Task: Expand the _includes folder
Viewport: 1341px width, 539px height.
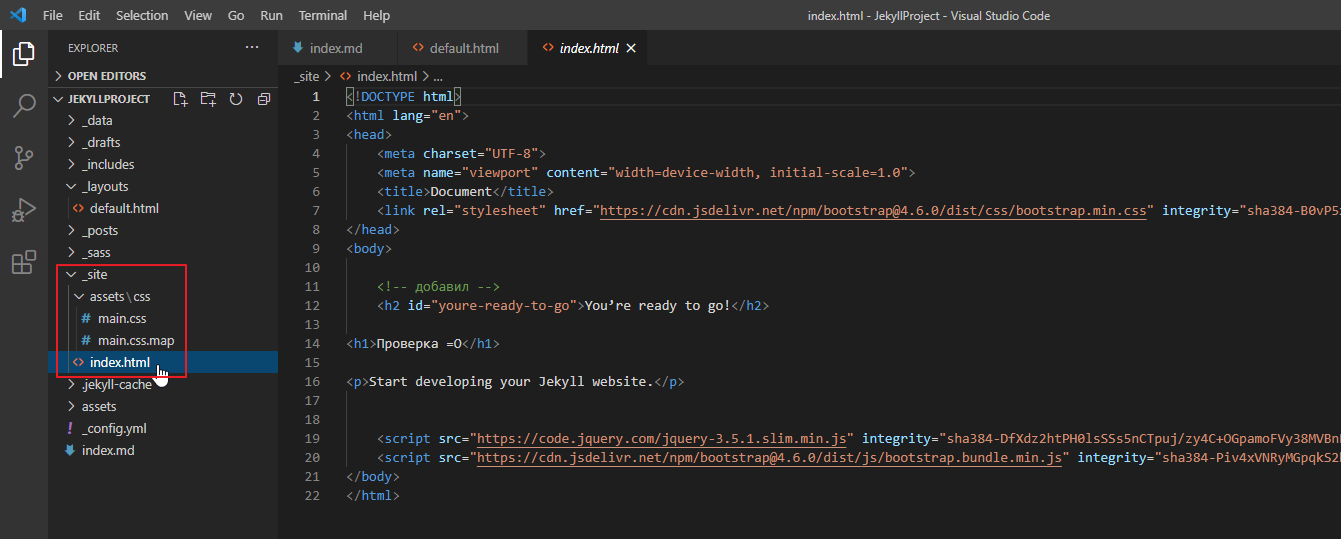Action: [x=108, y=165]
